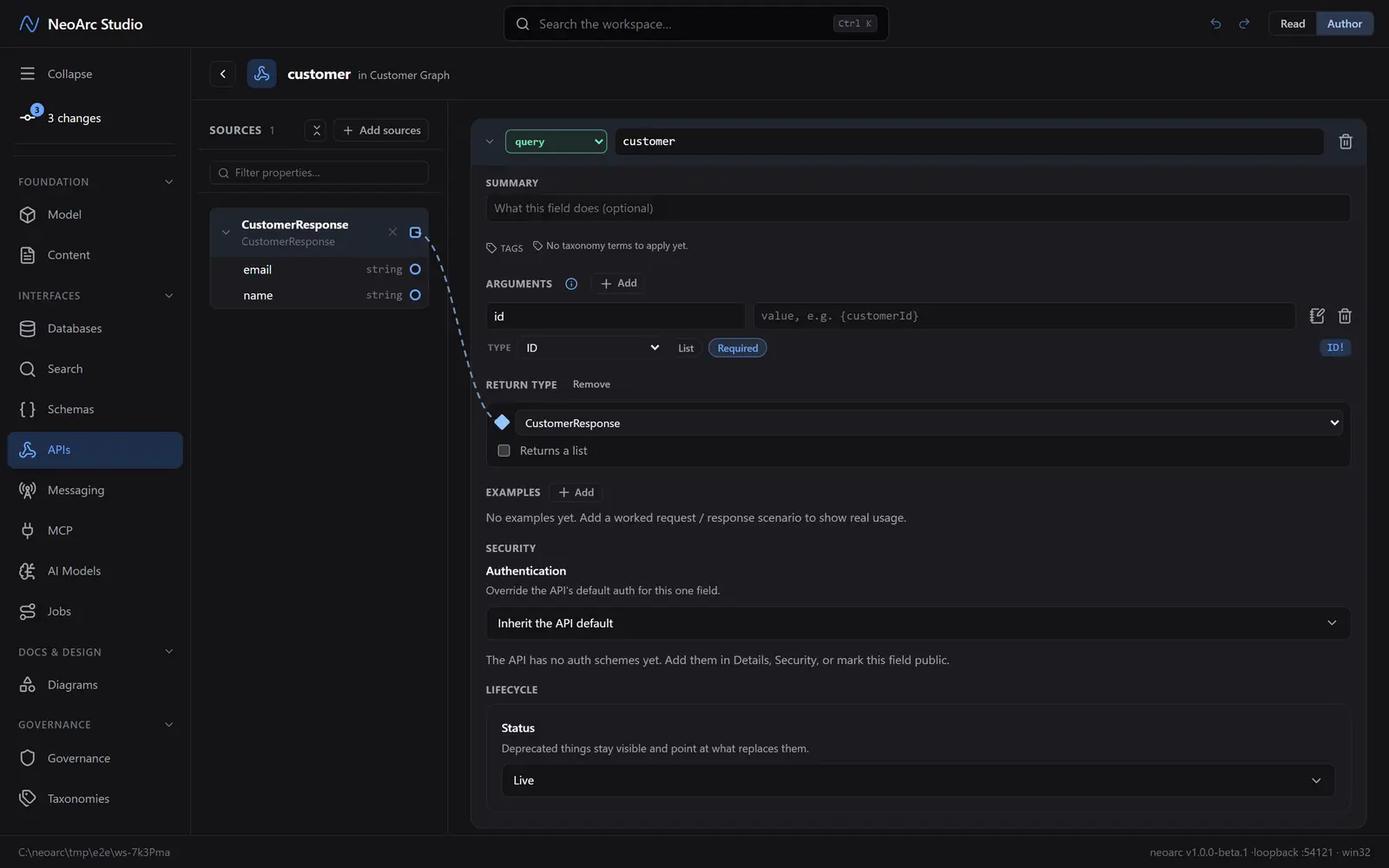Switch to Read mode
Screen dimensions: 1389x868
coord(1293,23)
